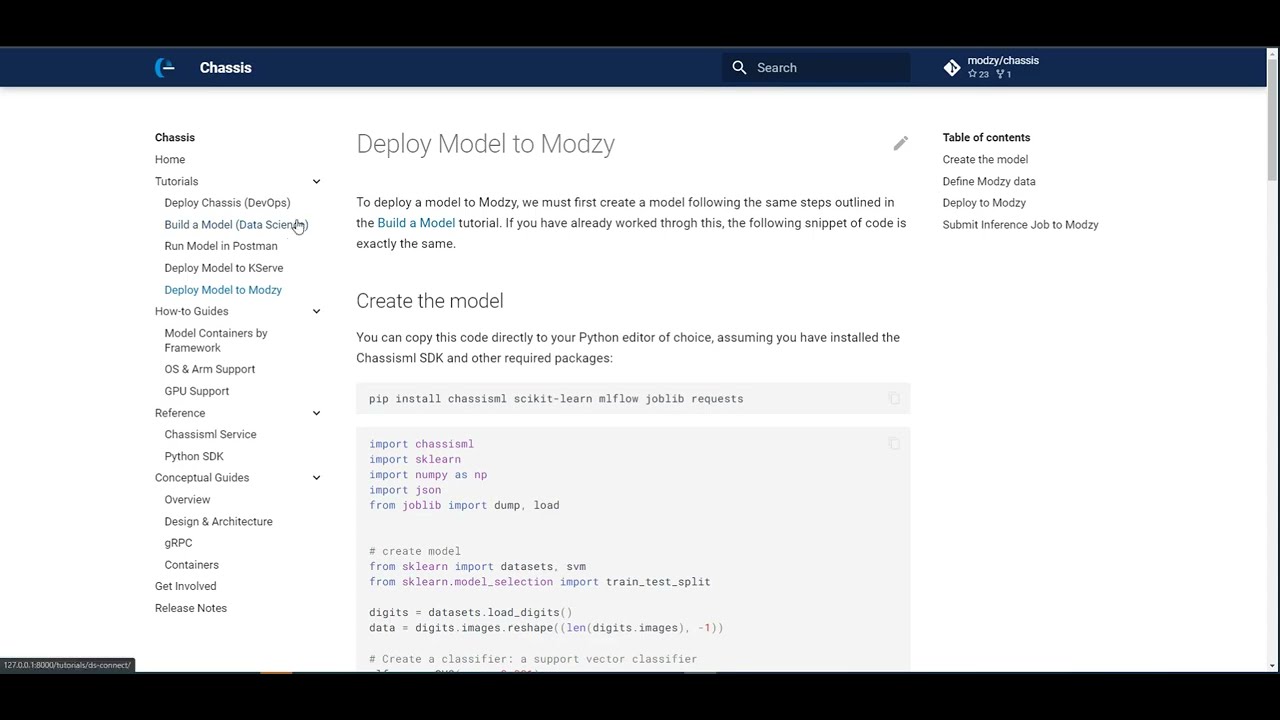Click the Tutorials sidebar heading
Image resolution: width=1280 pixels, height=720 pixels.
tap(177, 182)
